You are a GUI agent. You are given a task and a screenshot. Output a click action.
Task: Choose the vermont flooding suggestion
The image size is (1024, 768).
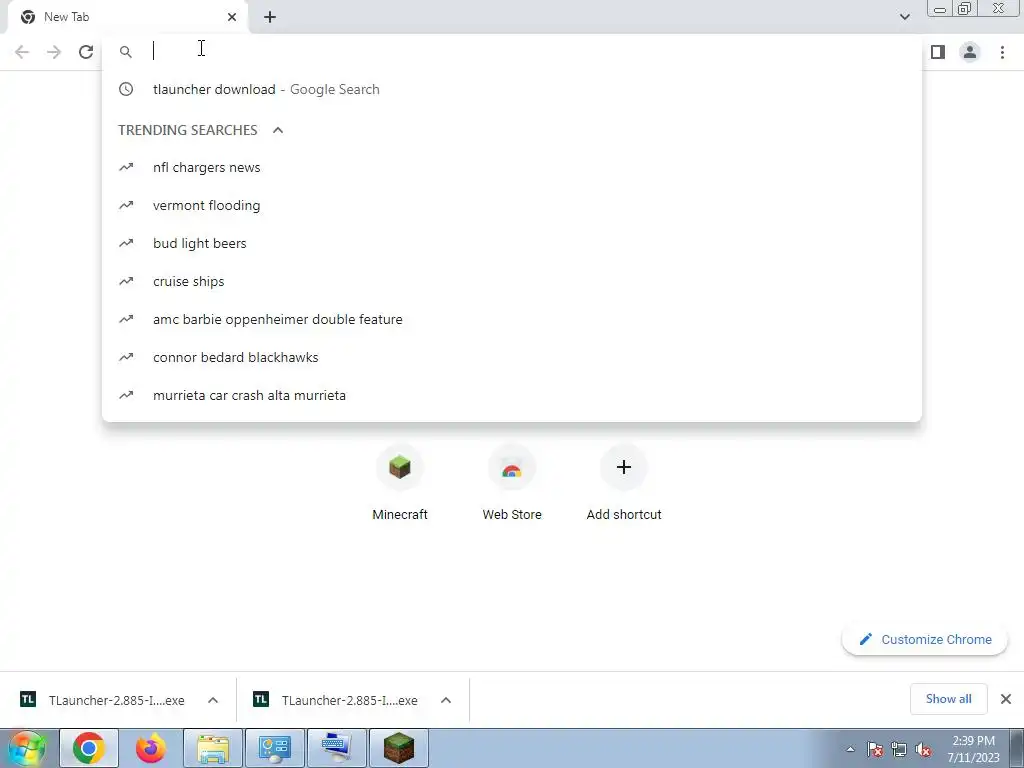tap(512, 205)
